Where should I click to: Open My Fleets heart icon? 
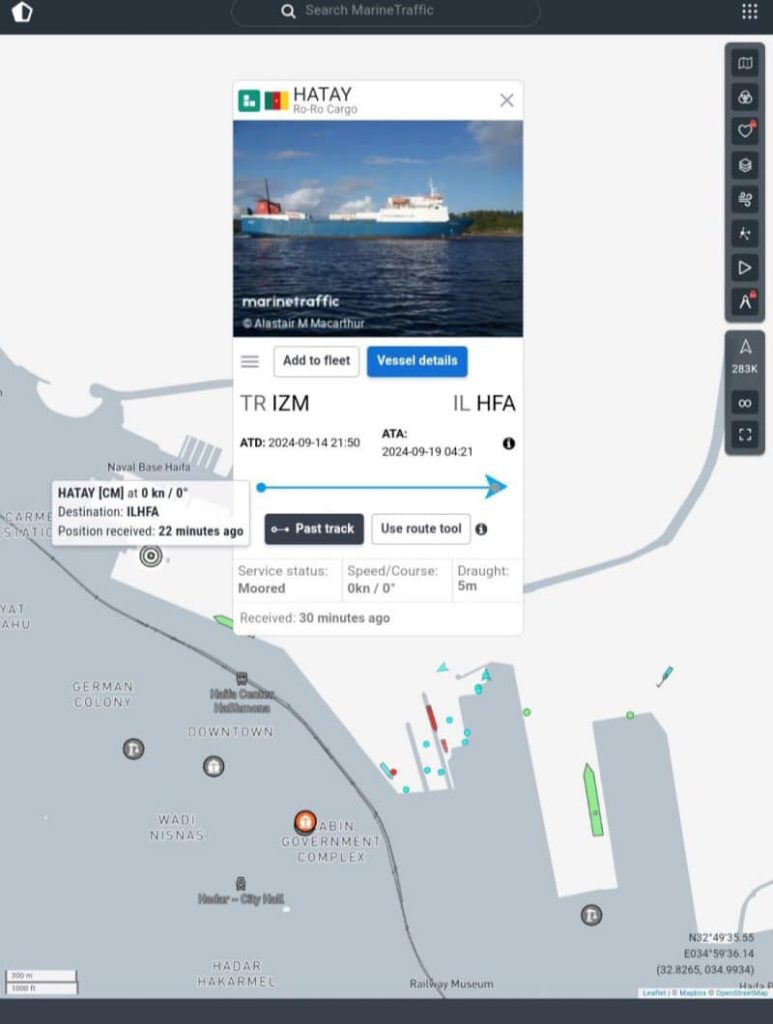[745, 131]
